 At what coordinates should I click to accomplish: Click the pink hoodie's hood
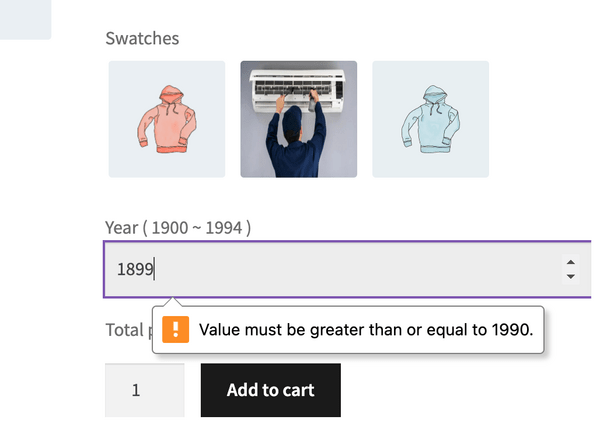click(x=166, y=97)
